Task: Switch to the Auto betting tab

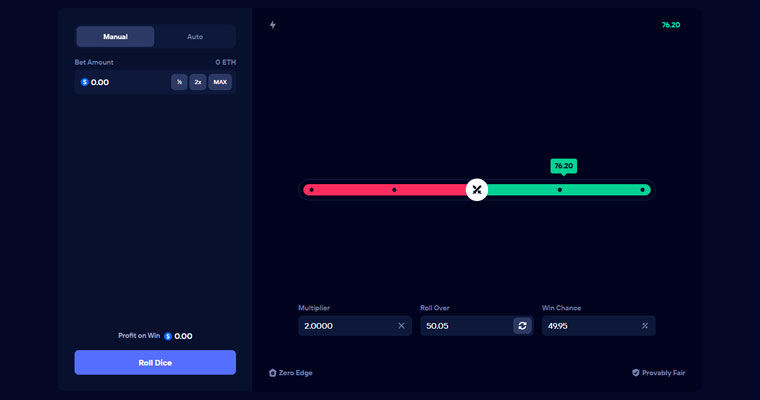Action: pyautogui.click(x=195, y=36)
